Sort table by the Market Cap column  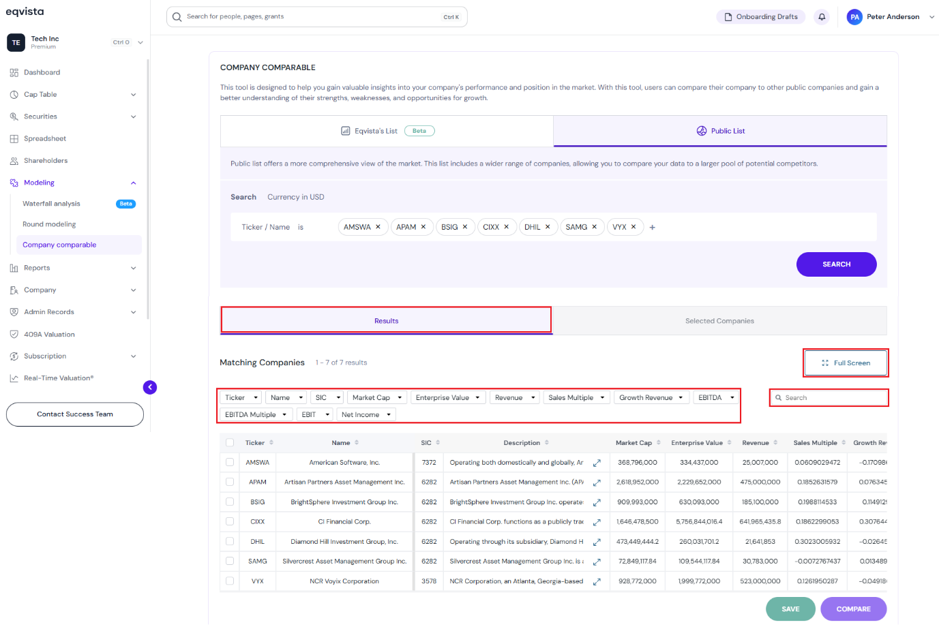click(x=658, y=443)
